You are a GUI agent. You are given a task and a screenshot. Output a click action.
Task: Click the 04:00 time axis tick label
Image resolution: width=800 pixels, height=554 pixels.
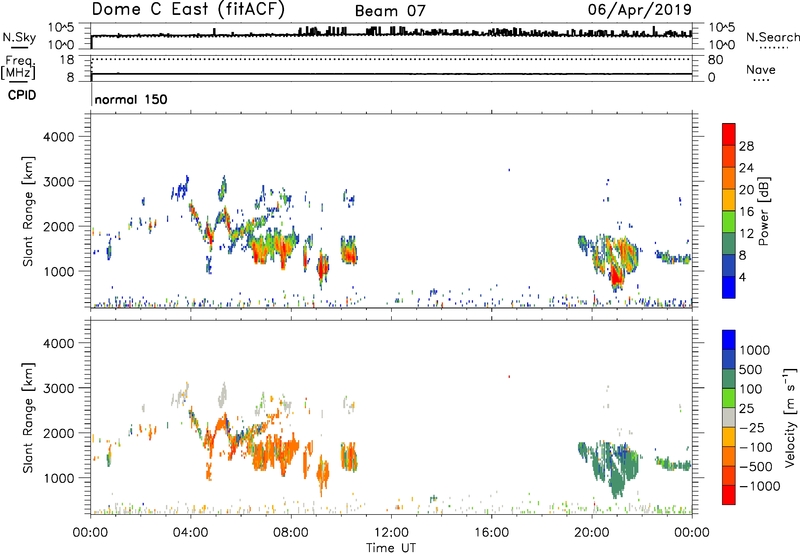click(190, 533)
